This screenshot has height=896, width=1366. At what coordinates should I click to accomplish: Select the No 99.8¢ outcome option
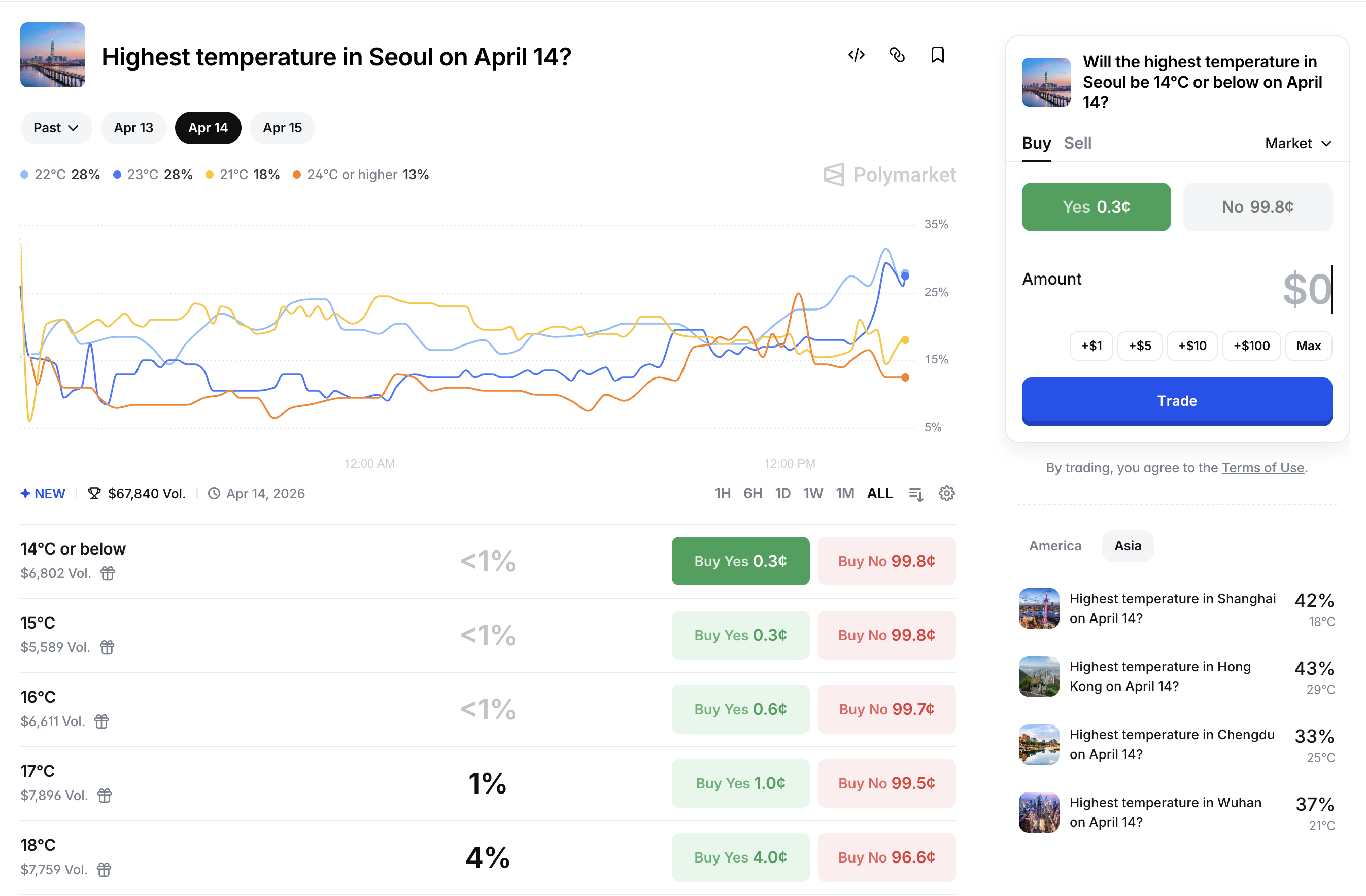tap(1257, 206)
